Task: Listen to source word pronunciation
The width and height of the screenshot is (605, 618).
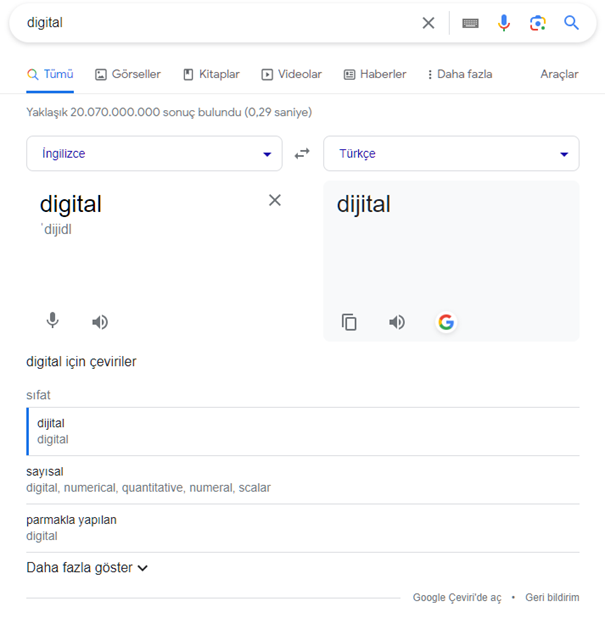Action: tap(100, 322)
